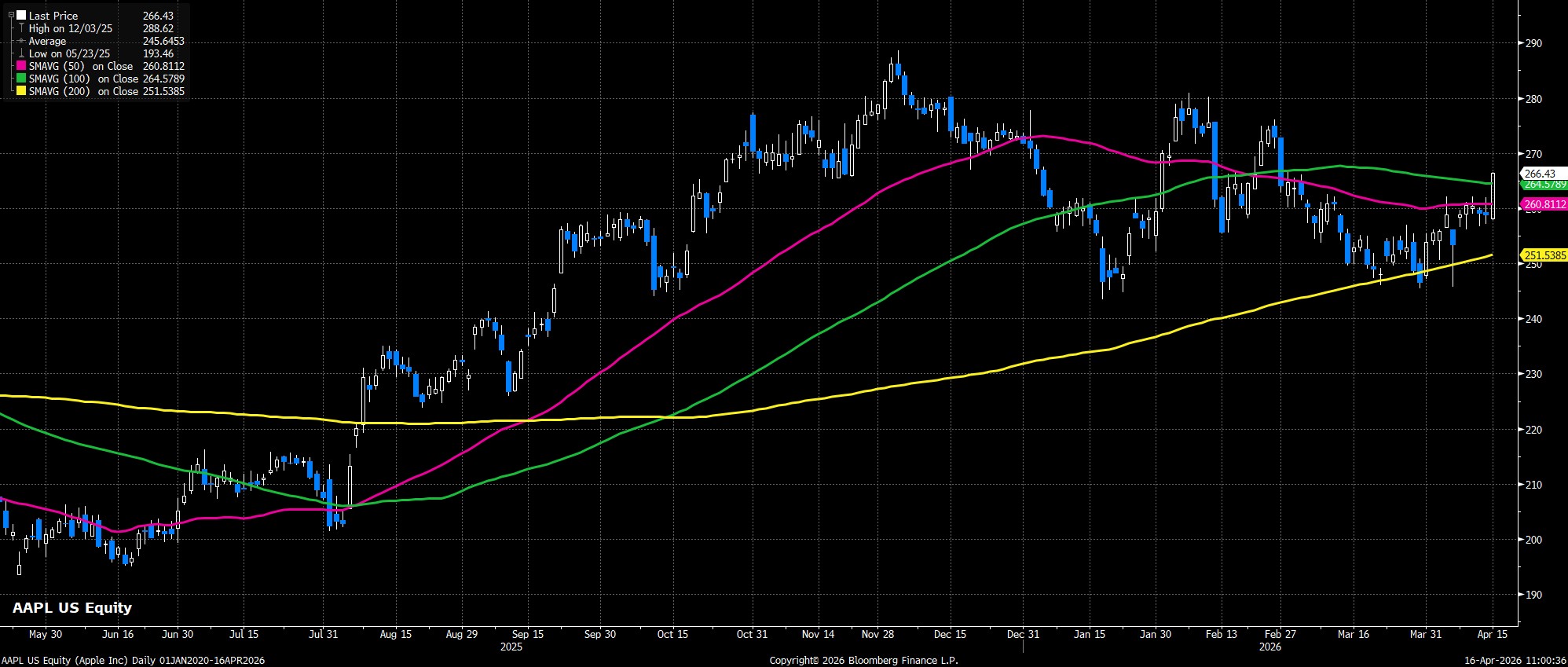Click the Nov 28 date on the time axis

click(x=877, y=634)
